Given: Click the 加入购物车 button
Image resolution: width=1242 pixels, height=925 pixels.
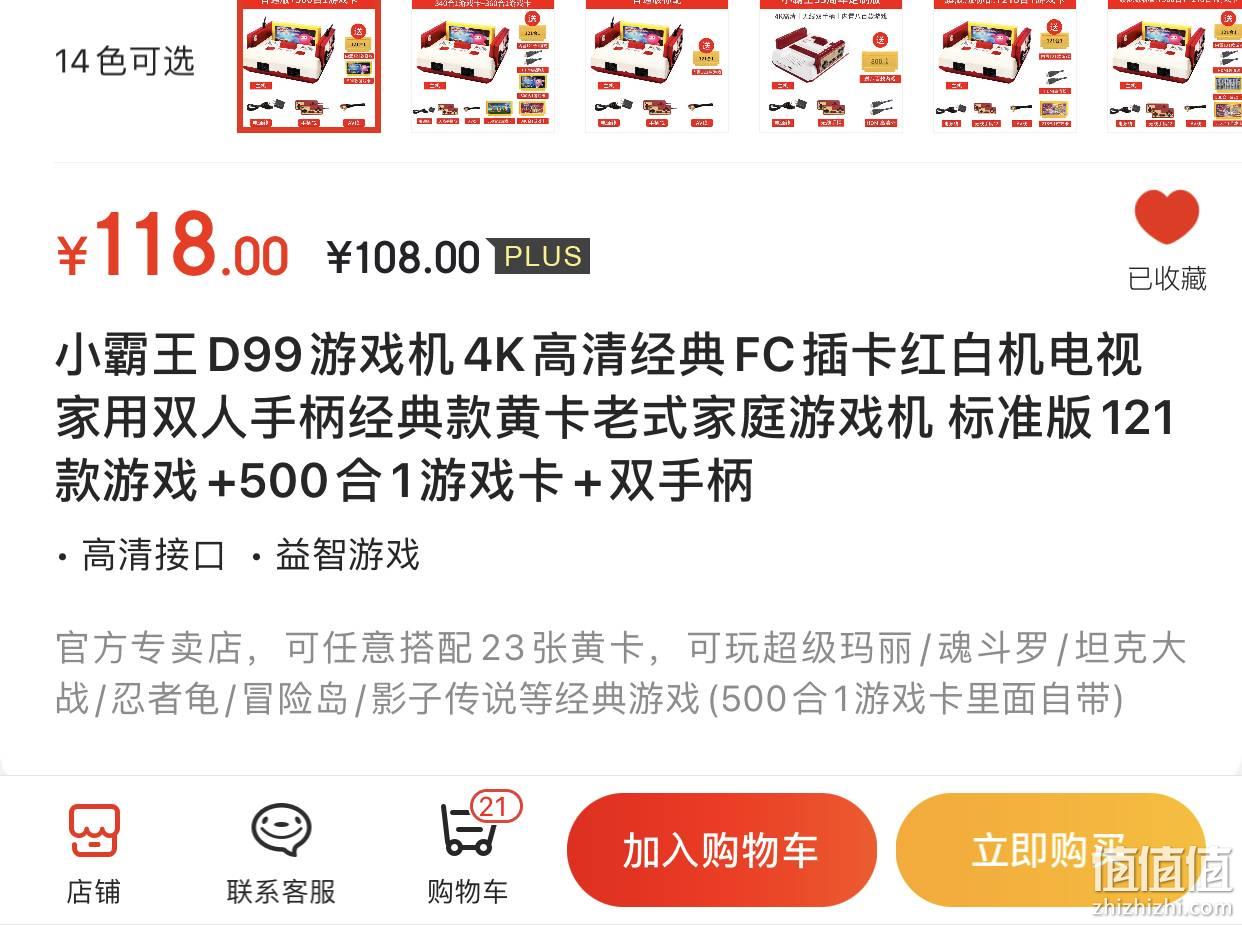Looking at the screenshot, I should coord(721,851).
